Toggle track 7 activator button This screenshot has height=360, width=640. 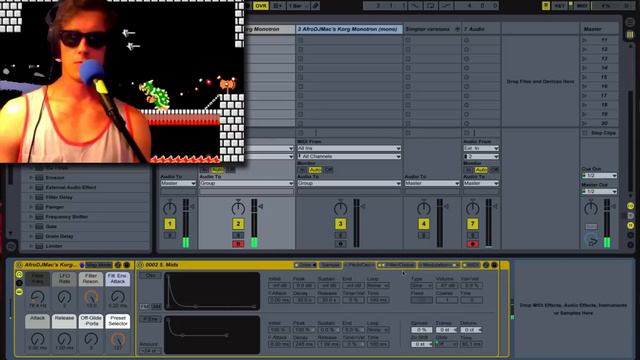pos(473,224)
